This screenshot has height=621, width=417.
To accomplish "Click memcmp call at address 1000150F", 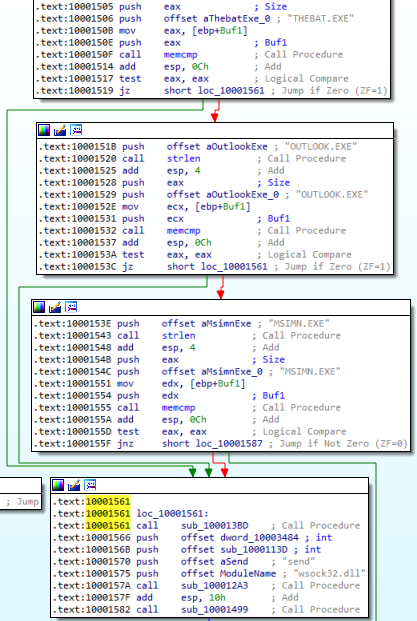I will pyautogui.click(x=181, y=55).
